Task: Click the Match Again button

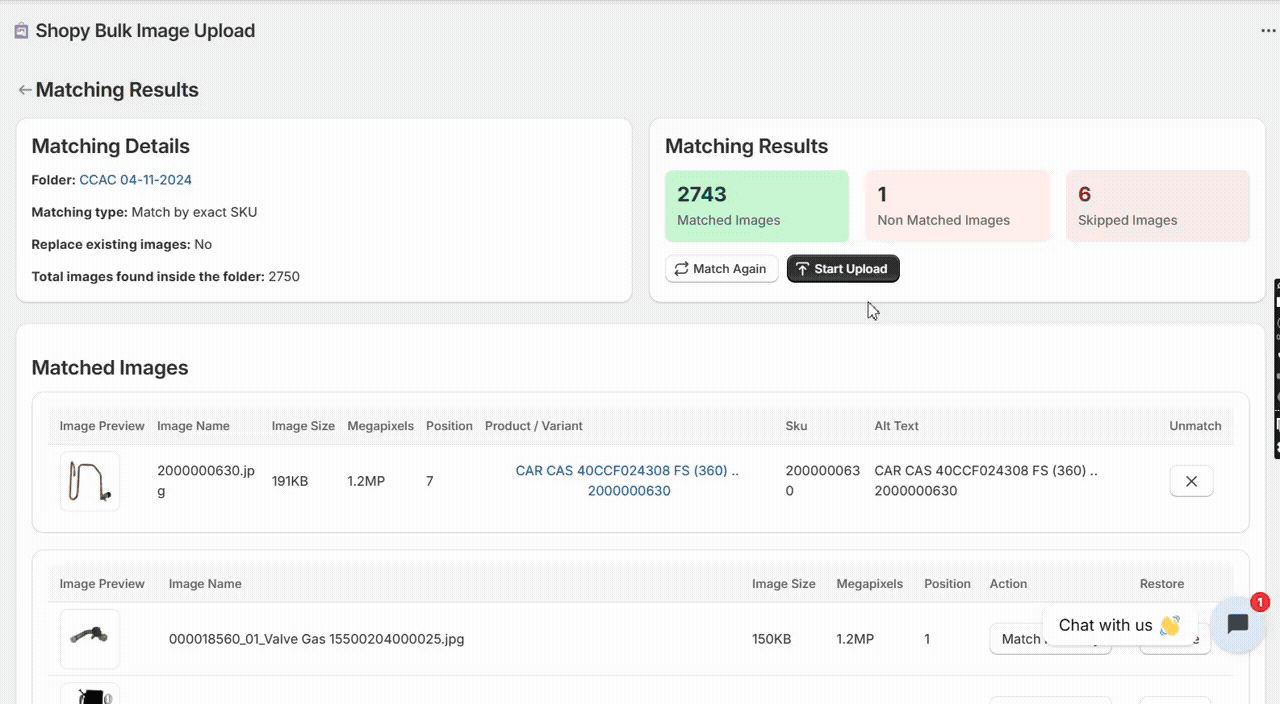Action: 721,269
